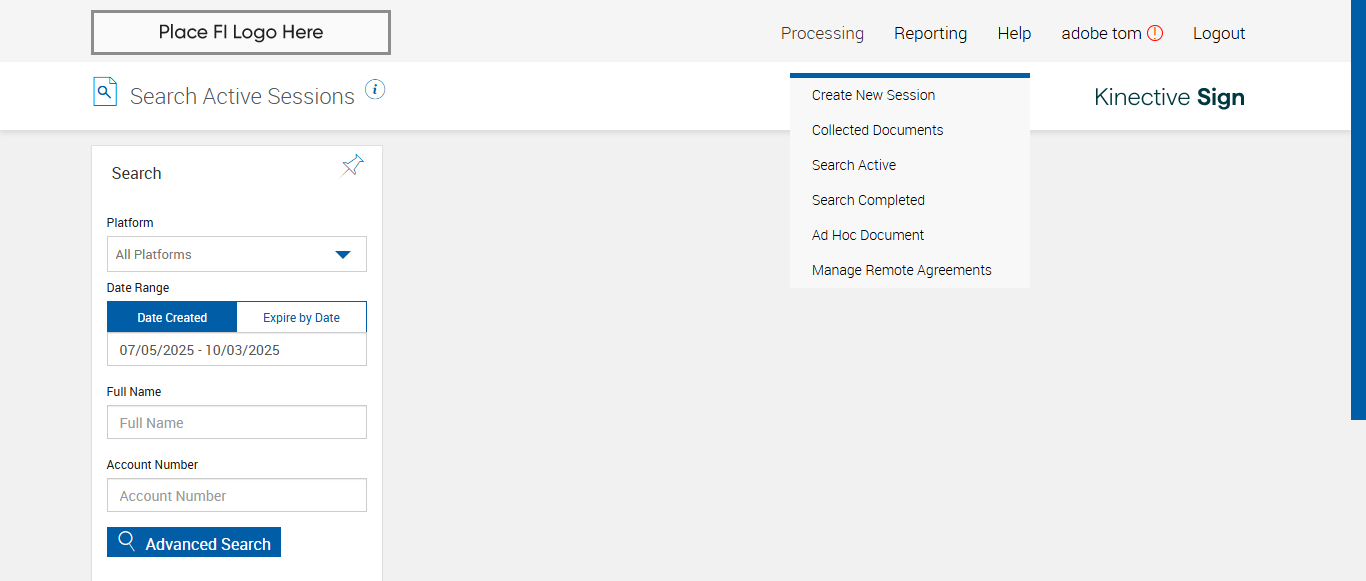This screenshot has width=1366, height=581.
Task: Choose Create New Session from menu
Action: tap(873, 95)
